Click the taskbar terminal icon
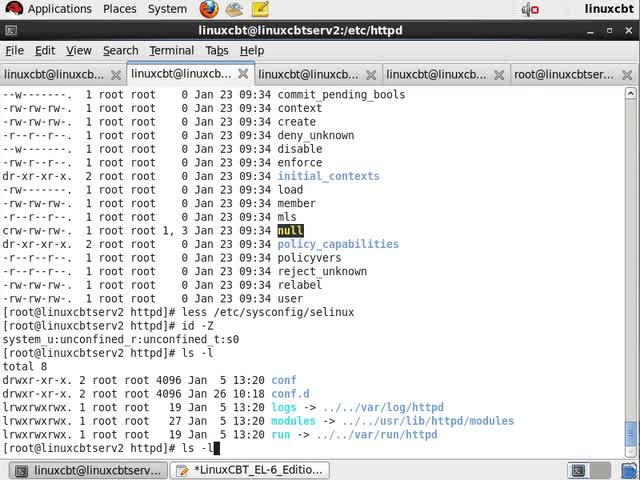 [x=21, y=471]
